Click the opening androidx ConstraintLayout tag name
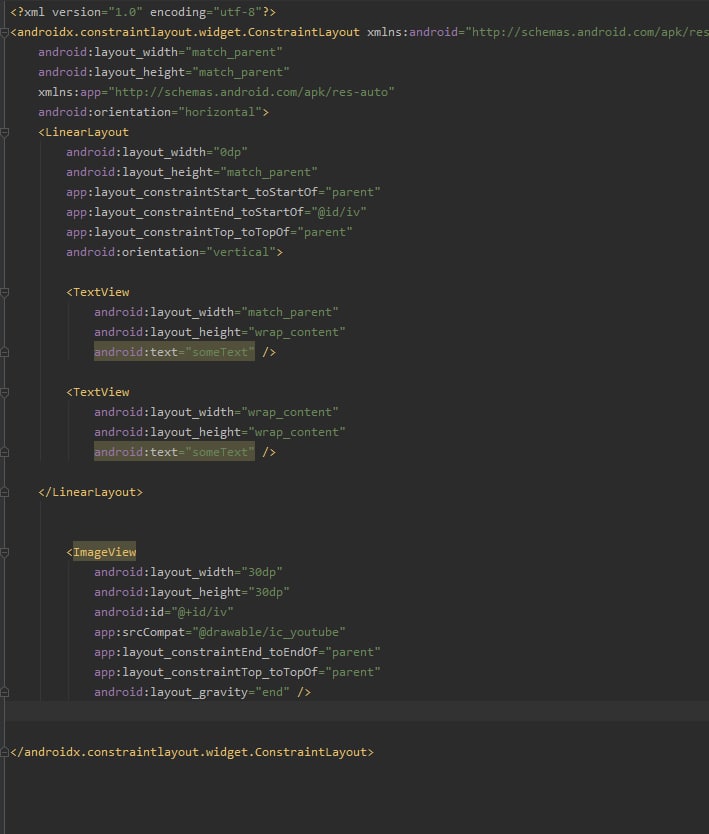This screenshot has height=834, width=709. [188, 32]
